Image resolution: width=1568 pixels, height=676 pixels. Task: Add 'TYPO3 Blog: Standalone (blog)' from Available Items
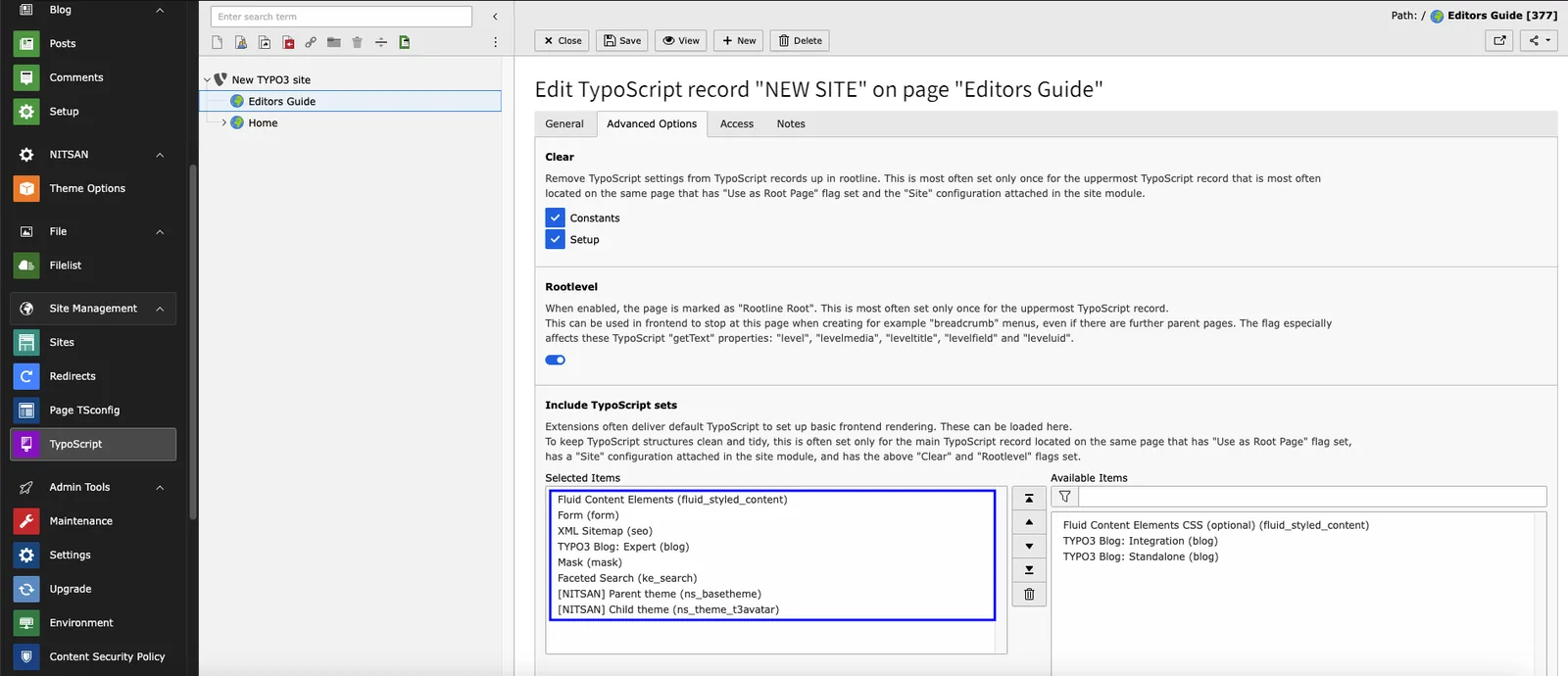pyautogui.click(x=1141, y=556)
